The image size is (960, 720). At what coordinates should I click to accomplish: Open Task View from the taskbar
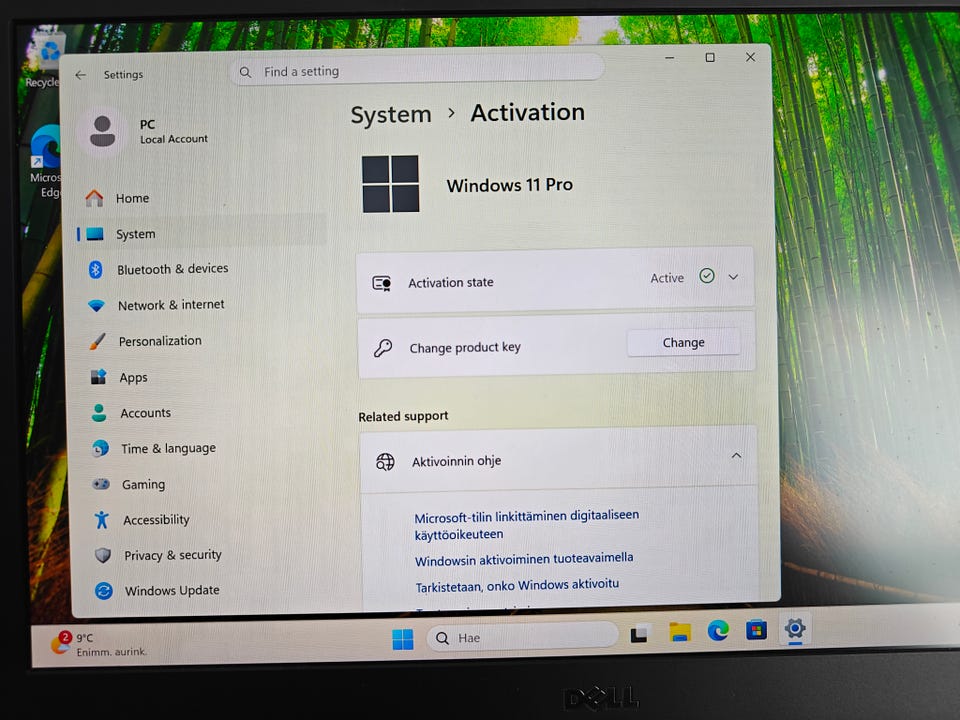tap(639, 634)
